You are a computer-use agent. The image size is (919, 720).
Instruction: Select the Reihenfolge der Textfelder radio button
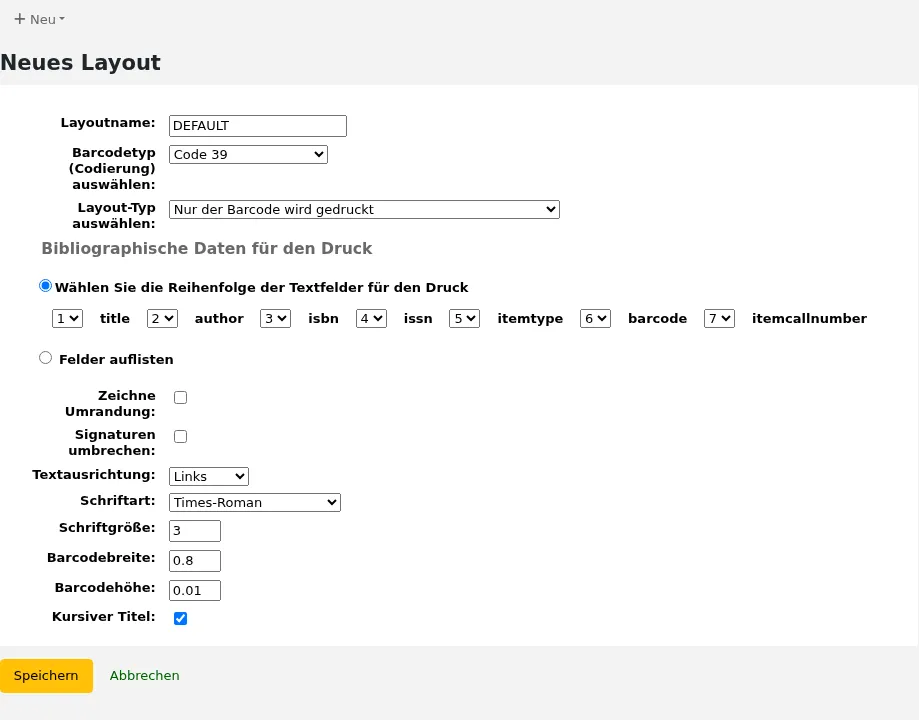coord(45,286)
